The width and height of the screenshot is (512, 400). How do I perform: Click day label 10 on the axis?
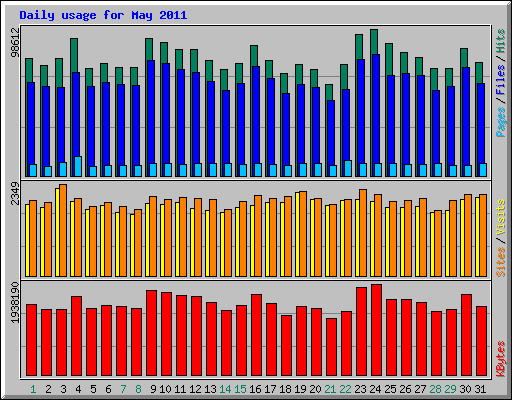click(165, 389)
